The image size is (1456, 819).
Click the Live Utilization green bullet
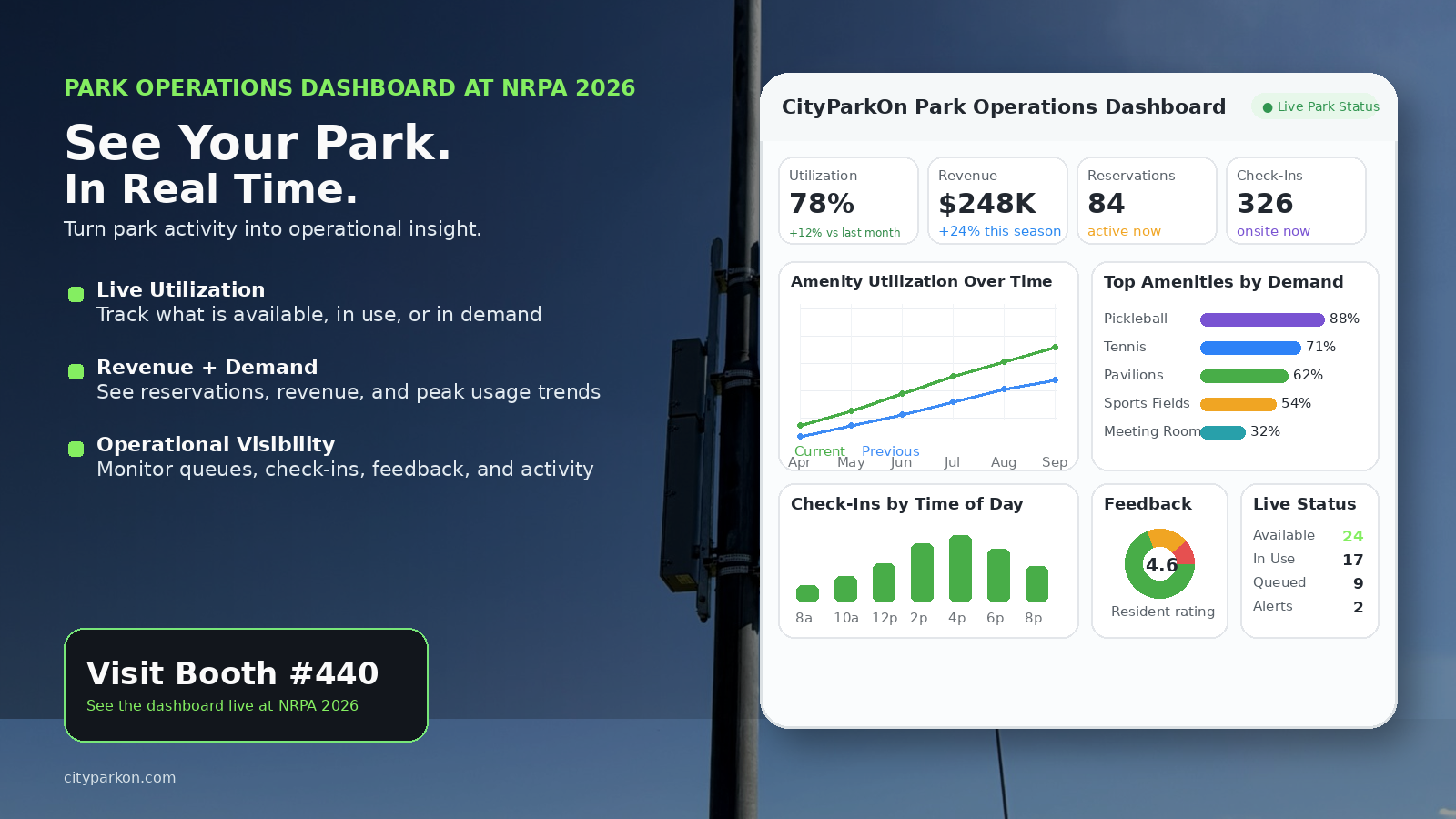[x=76, y=294]
